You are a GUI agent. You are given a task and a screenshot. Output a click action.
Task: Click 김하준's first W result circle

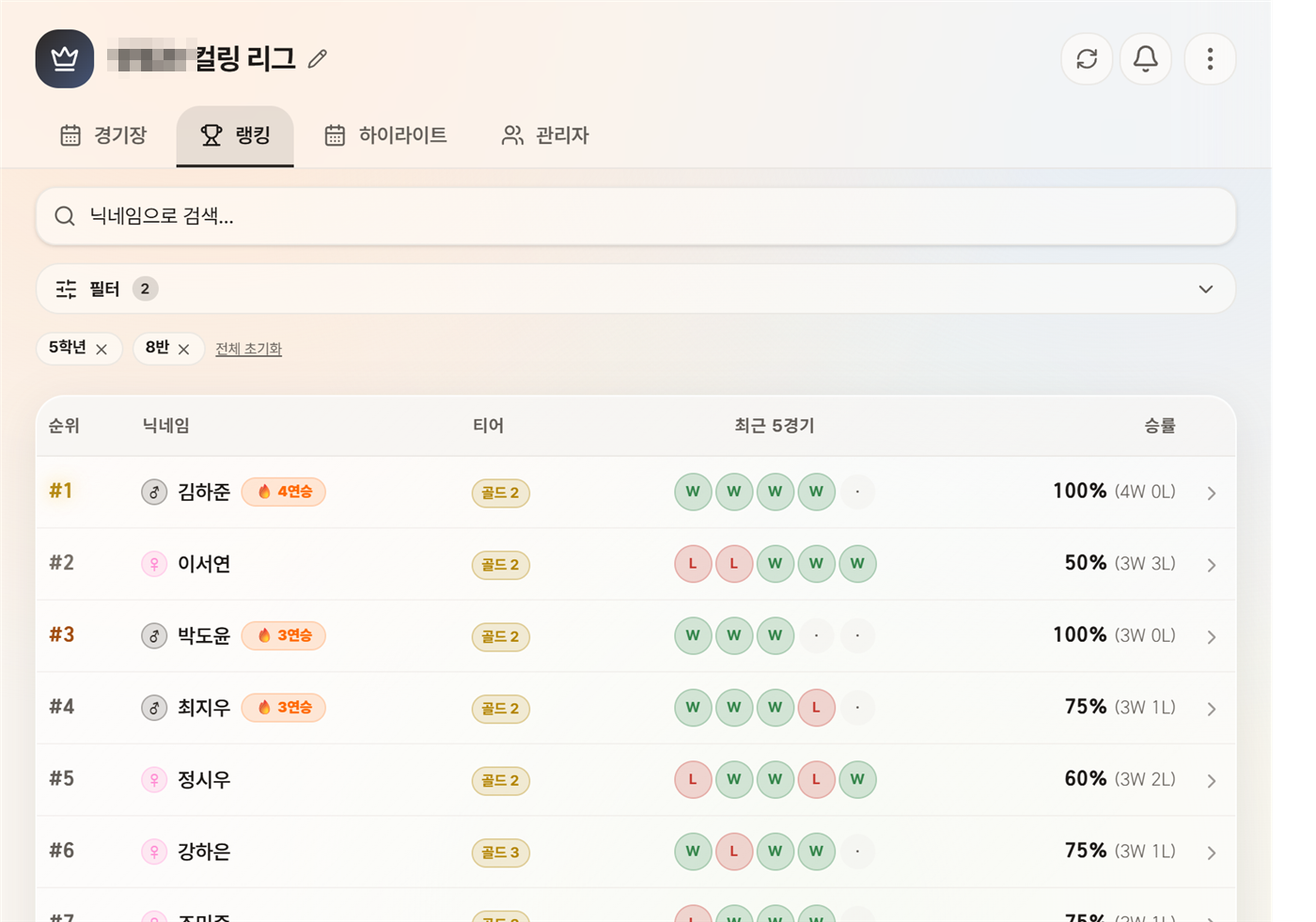(x=693, y=492)
